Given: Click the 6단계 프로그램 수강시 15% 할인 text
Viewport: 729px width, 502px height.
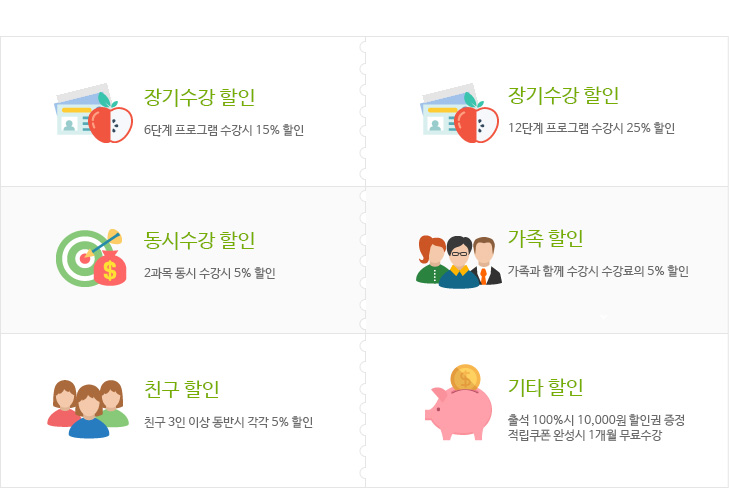Looking at the screenshot, I should pyautogui.click(x=224, y=130).
